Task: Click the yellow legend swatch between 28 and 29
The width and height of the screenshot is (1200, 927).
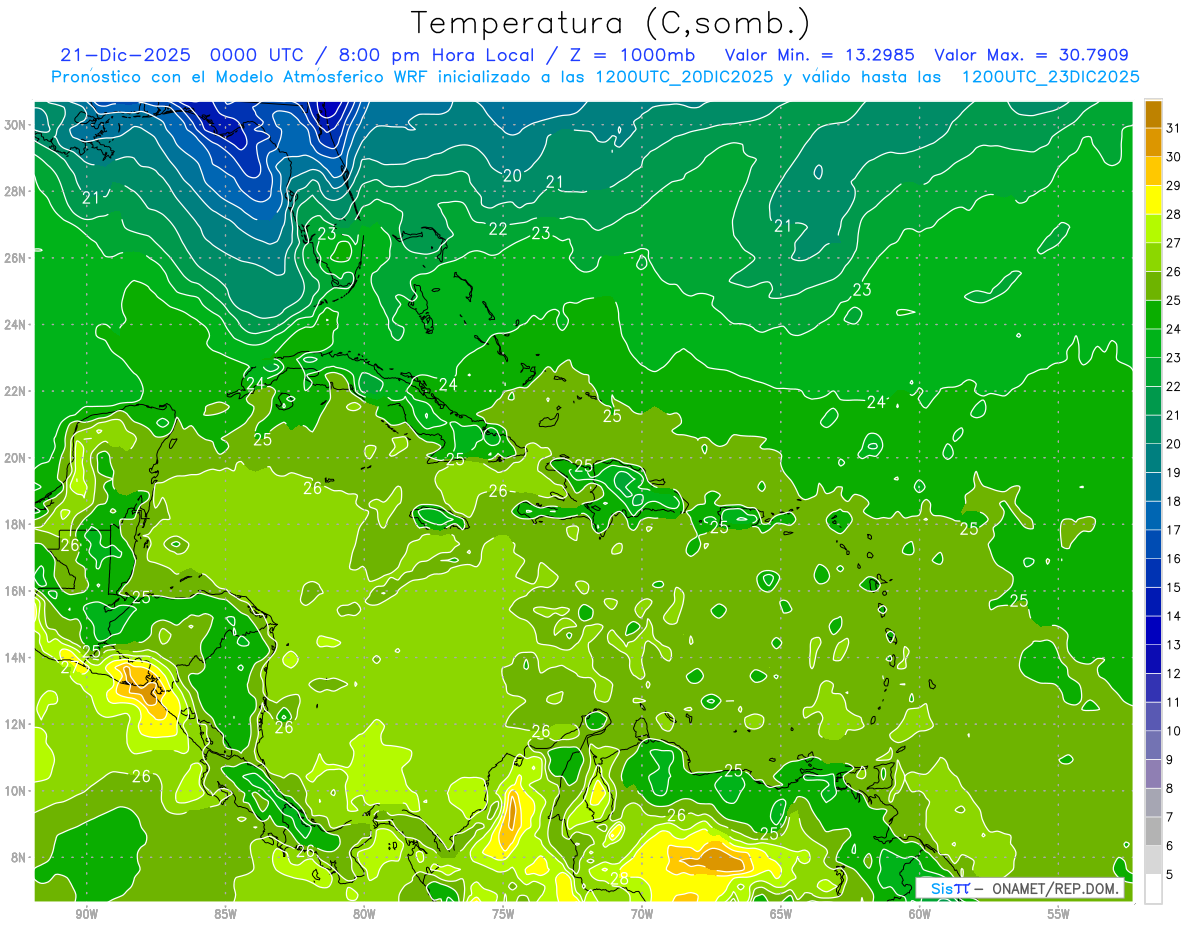Action: 1153,200
